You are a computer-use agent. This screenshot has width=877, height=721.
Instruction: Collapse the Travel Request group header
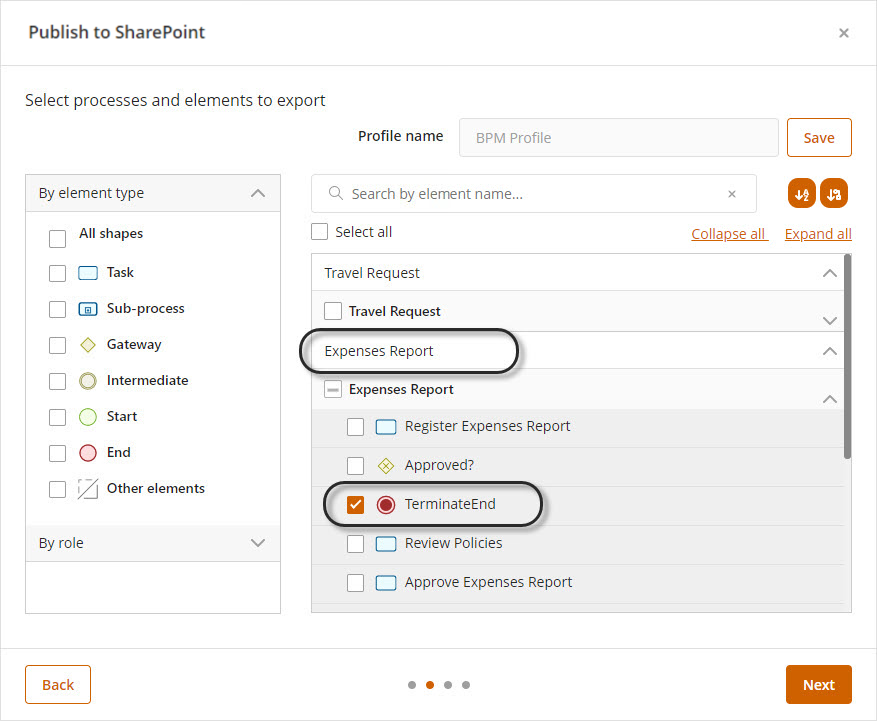coord(828,273)
